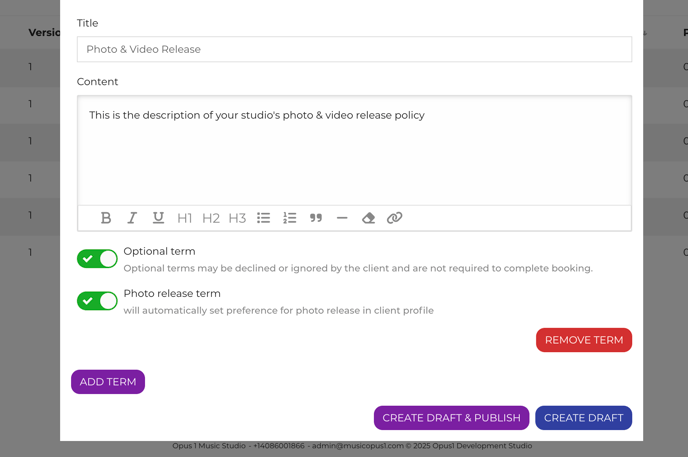Insert a hyperlink into content
688x457 pixels.
[x=395, y=218]
